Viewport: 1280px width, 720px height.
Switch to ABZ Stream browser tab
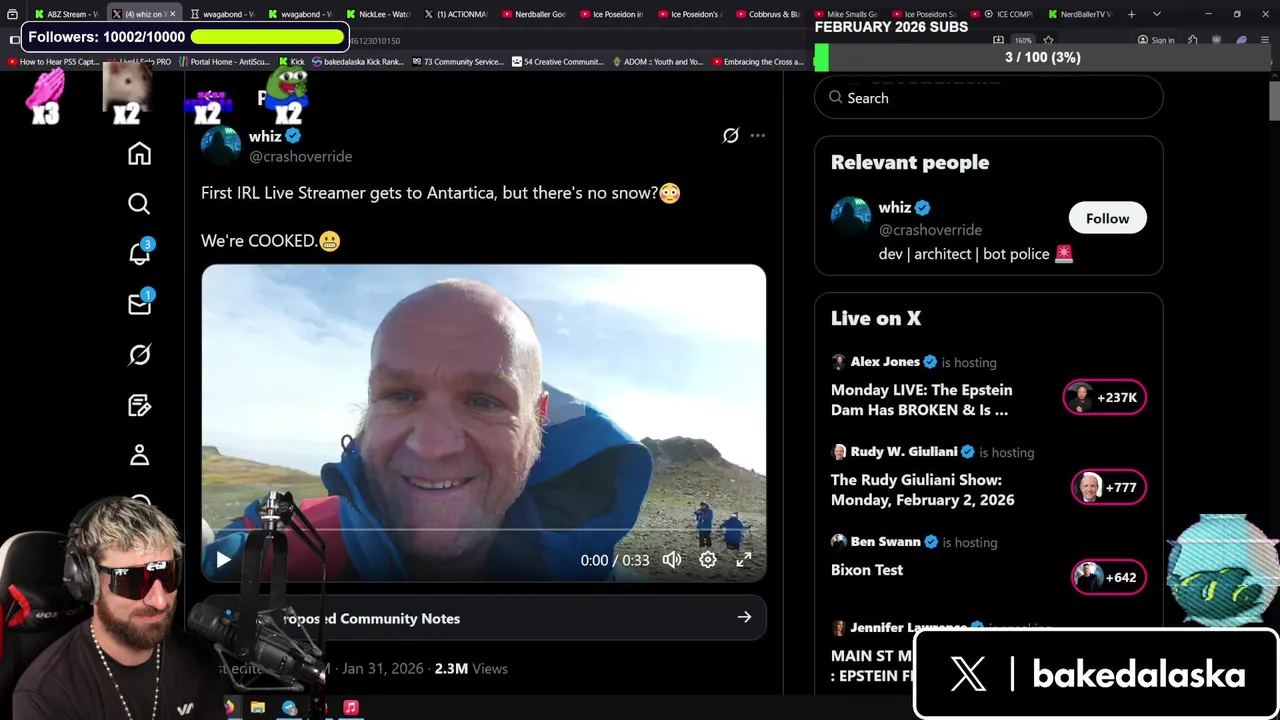[x=67, y=14]
